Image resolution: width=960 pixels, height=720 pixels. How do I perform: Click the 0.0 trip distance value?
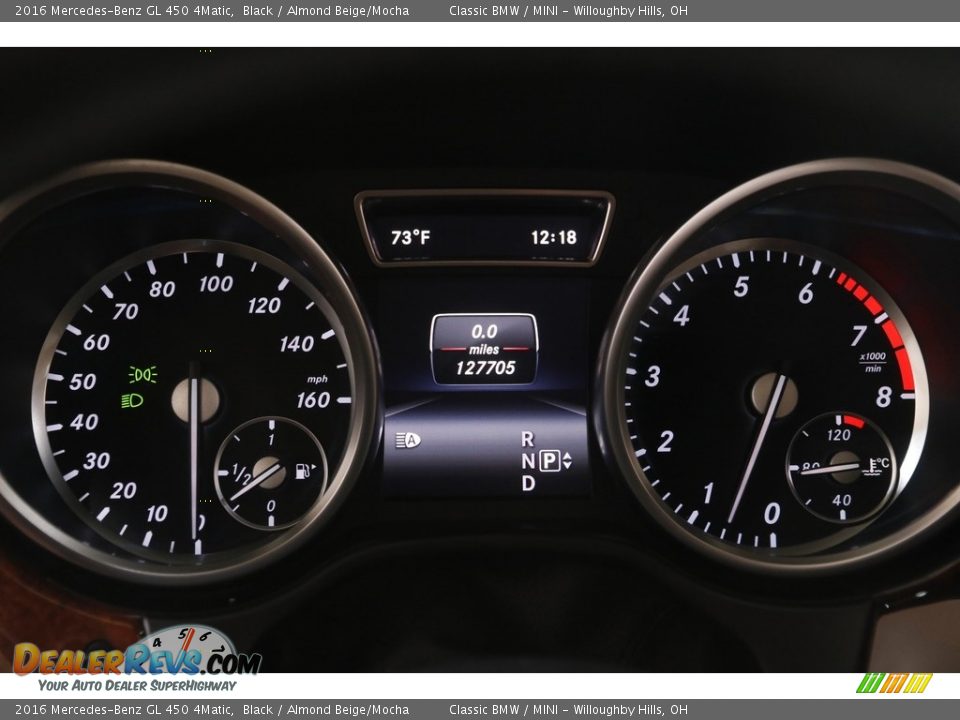pyautogui.click(x=484, y=332)
